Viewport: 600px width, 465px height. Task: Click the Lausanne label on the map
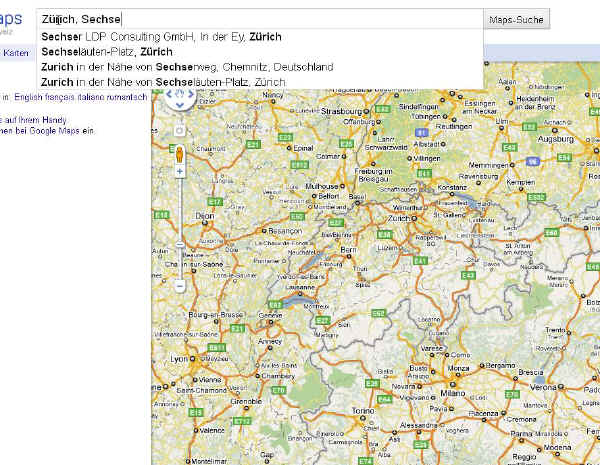[x=300, y=287]
